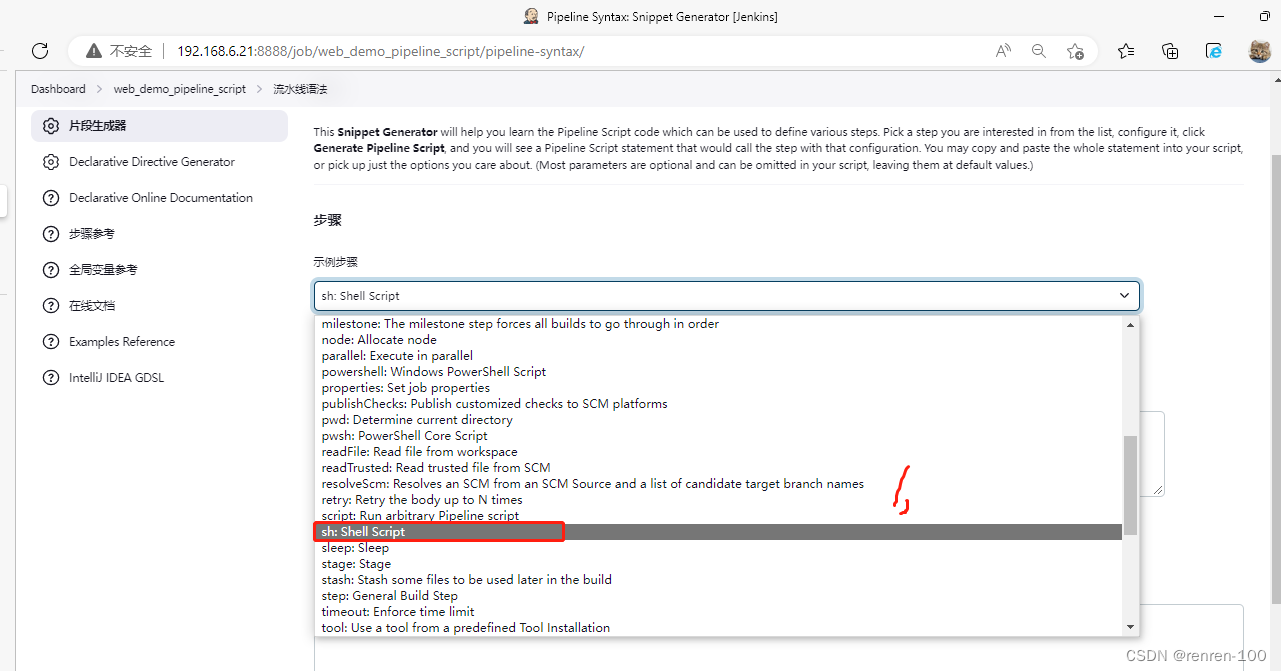1281x671 pixels.
Task: Open web_demo_pipeline_script breadcrumb link
Action: 180,89
